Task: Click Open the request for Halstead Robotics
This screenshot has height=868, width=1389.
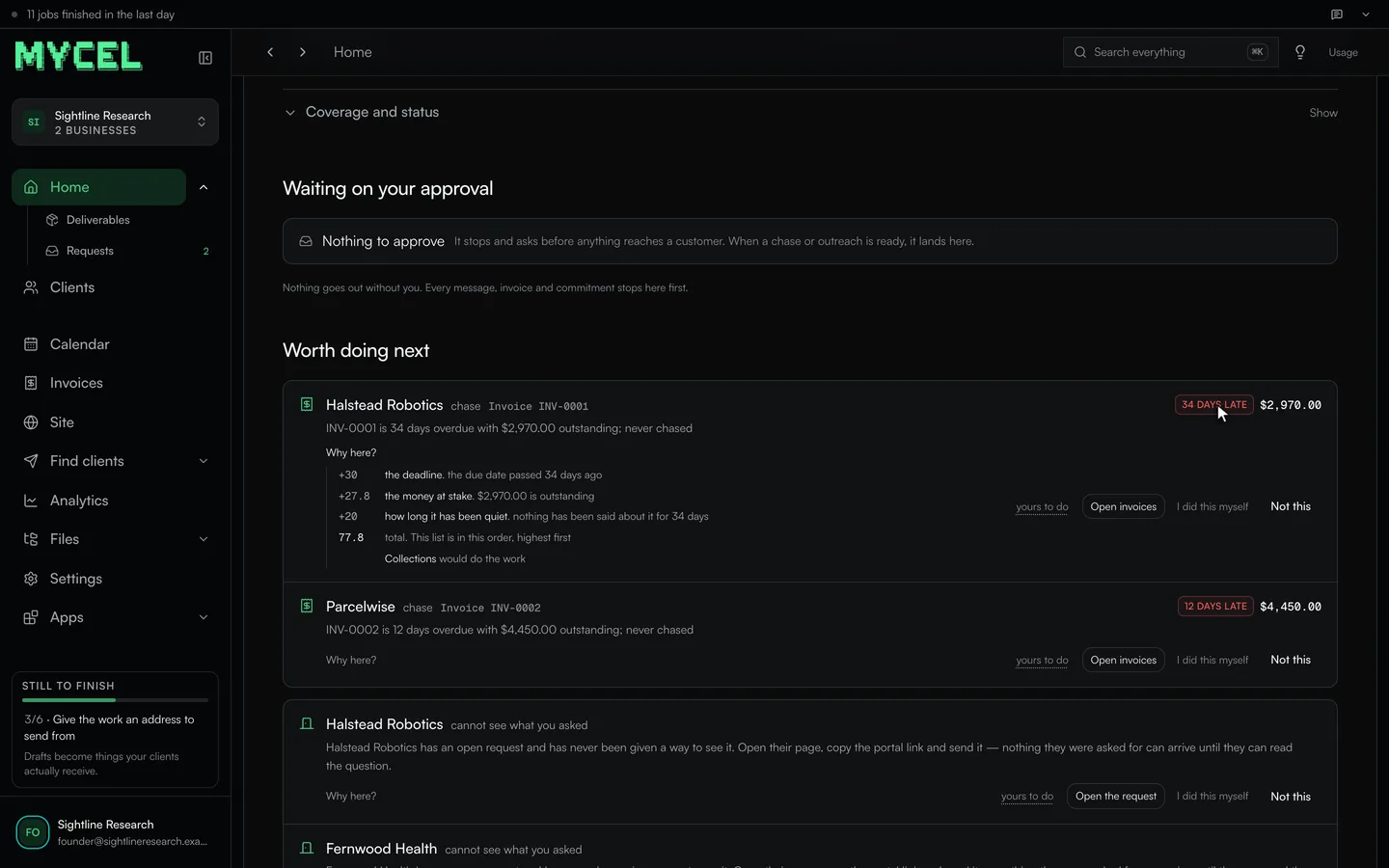Action: pyautogui.click(x=1115, y=796)
